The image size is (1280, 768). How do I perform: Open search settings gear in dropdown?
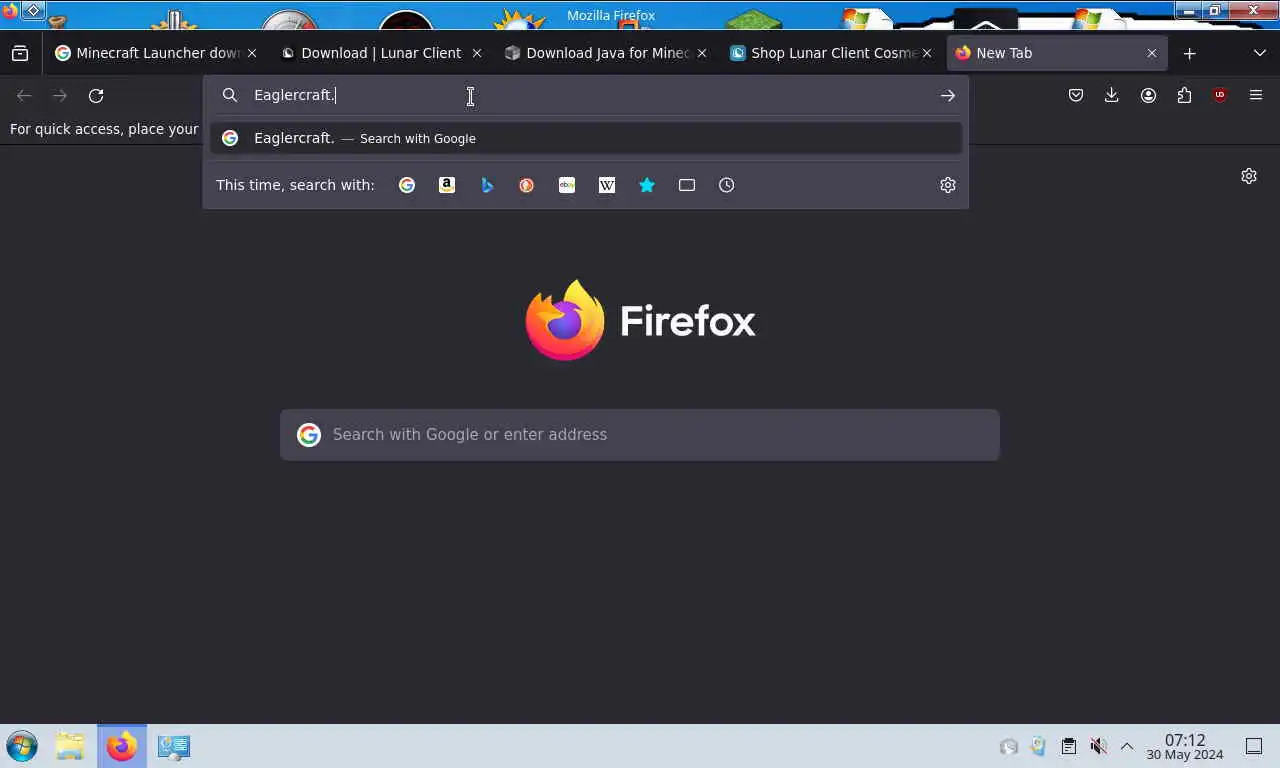(x=948, y=185)
